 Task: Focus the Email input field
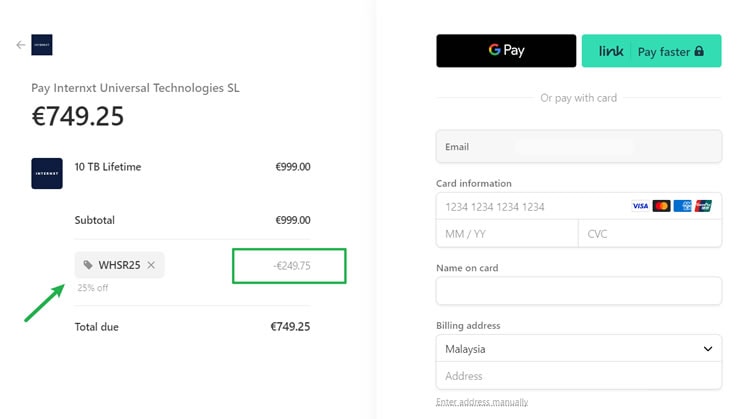(x=579, y=147)
